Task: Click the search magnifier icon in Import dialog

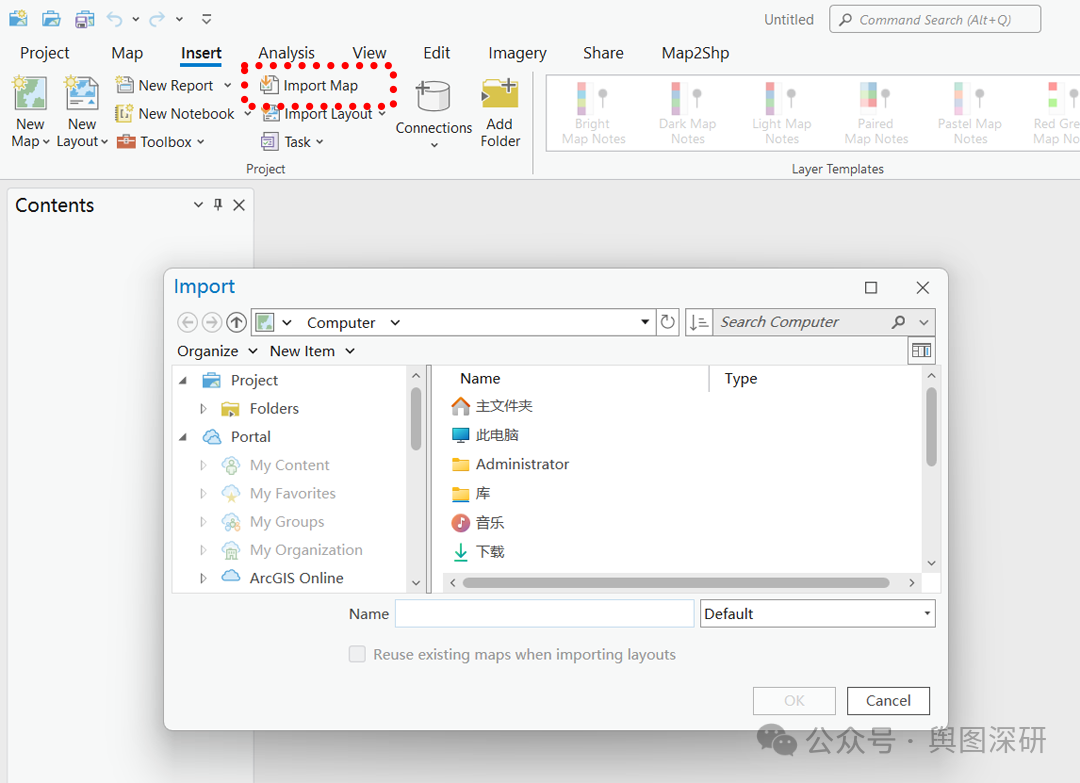Action: point(898,322)
